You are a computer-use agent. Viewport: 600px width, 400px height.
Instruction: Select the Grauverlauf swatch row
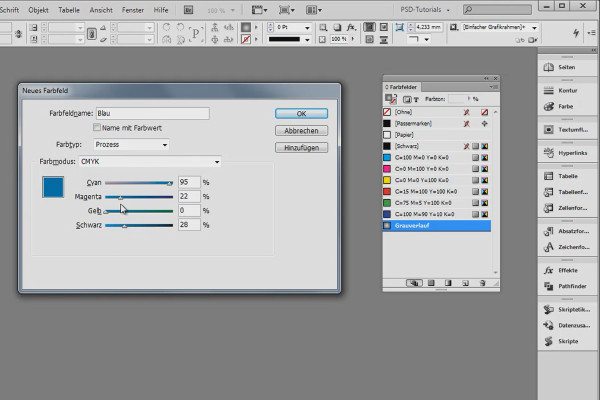click(437, 226)
